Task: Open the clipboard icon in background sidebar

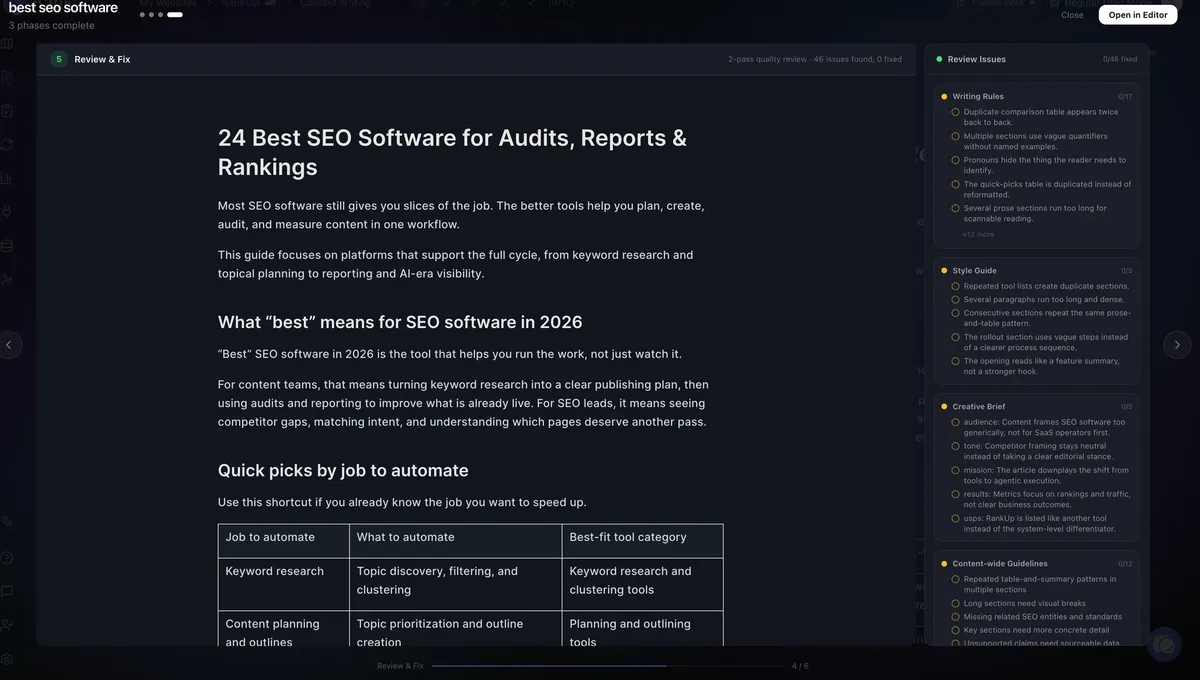Action: [7, 111]
